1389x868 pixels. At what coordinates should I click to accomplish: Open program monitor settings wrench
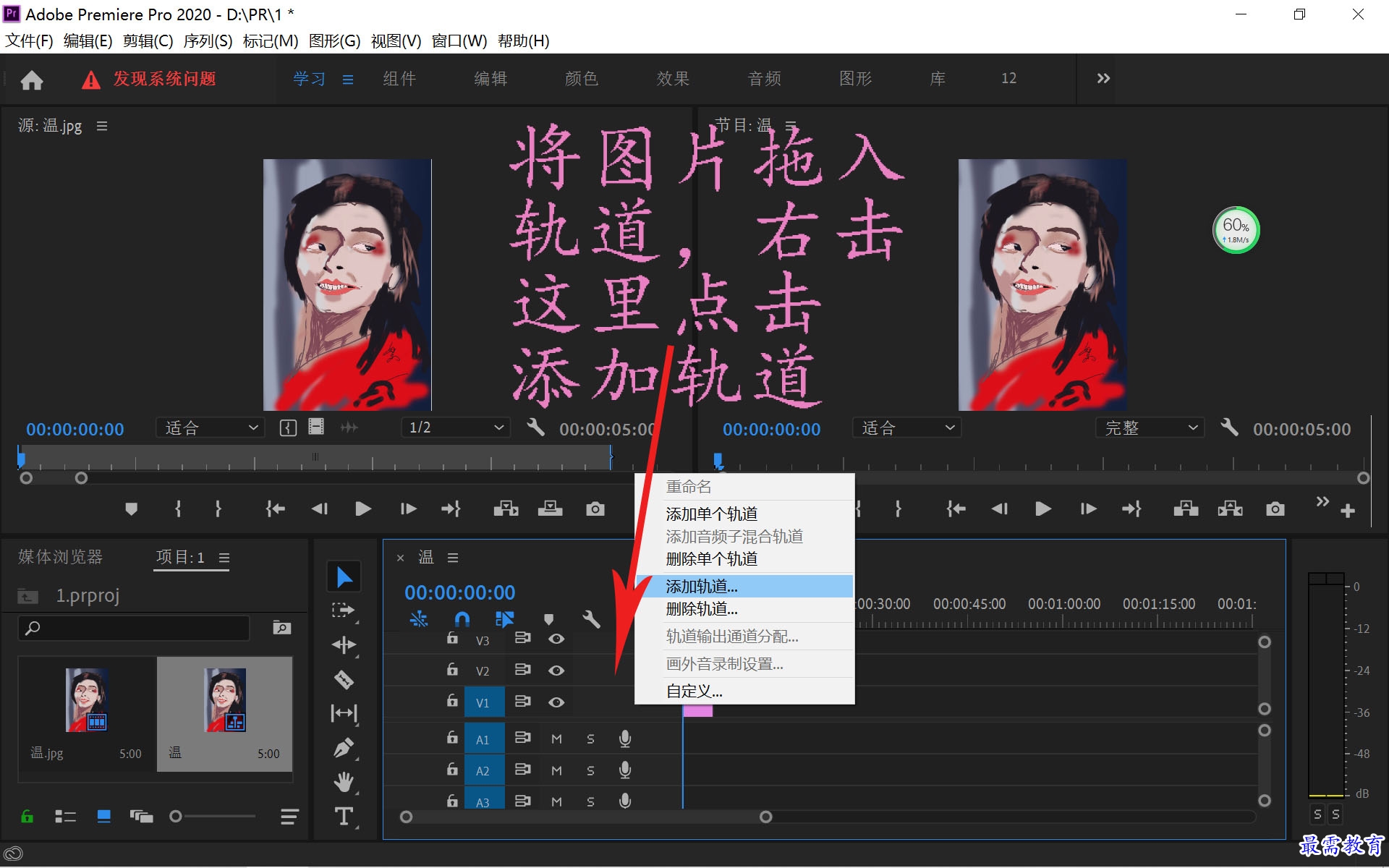(x=1229, y=427)
